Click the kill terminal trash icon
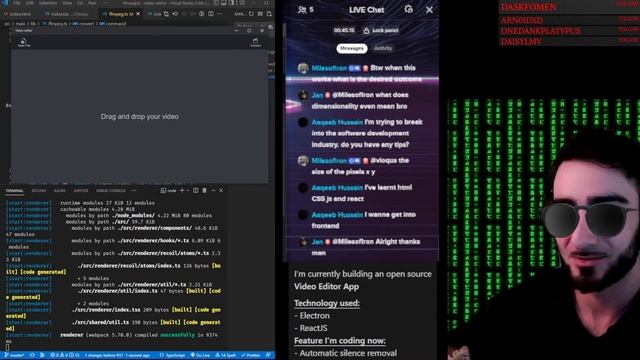 click(x=204, y=191)
